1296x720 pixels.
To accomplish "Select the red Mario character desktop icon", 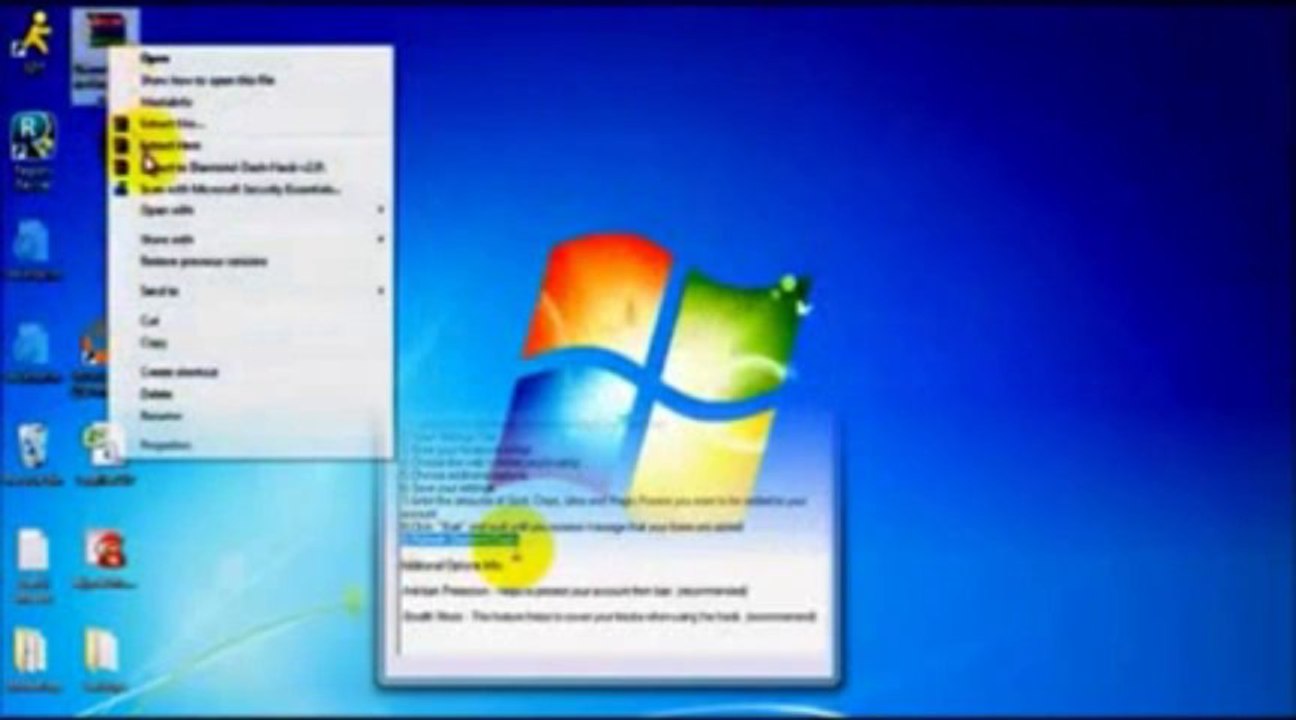I will (103, 550).
